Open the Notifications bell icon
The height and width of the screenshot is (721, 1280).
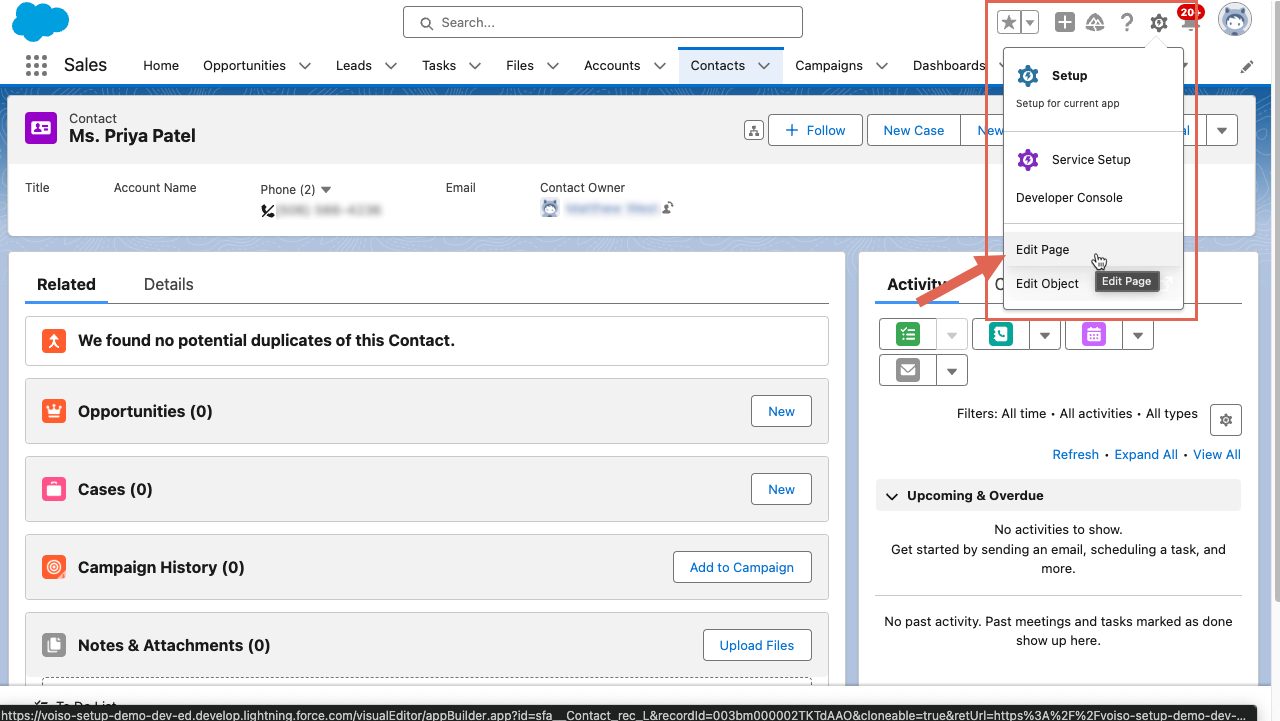point(1190,22)
